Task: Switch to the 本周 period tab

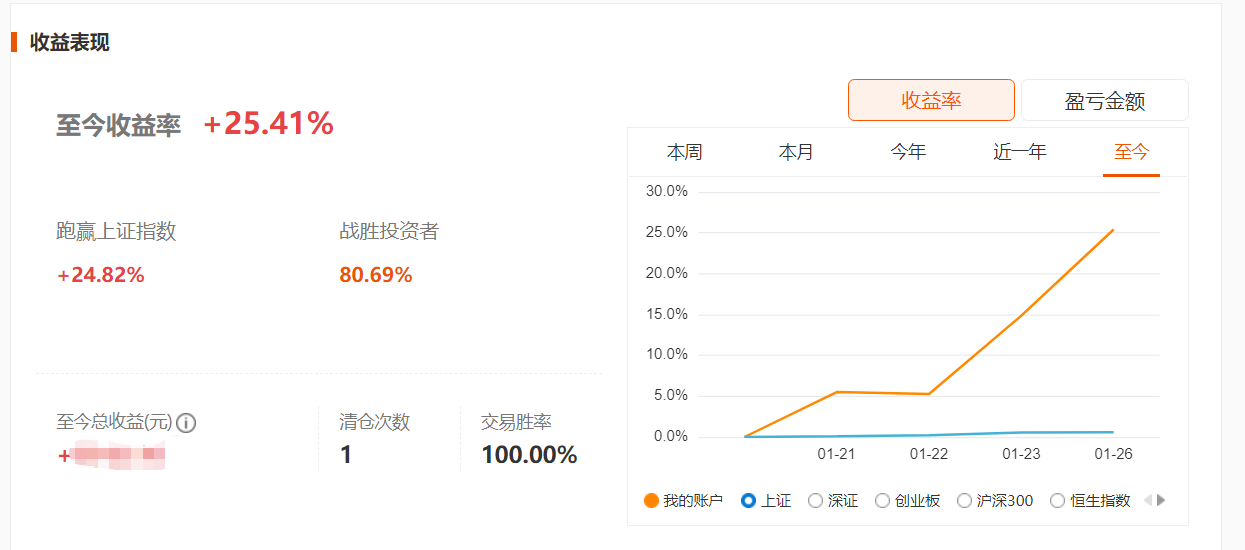Action: click(x=685, y=152)
